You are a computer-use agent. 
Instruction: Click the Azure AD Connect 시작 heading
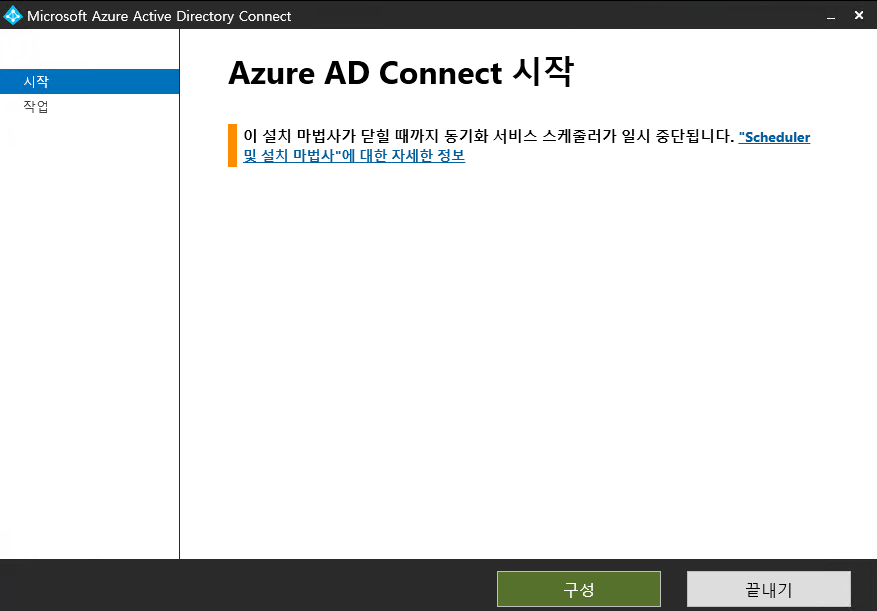(x=401, y=73)
